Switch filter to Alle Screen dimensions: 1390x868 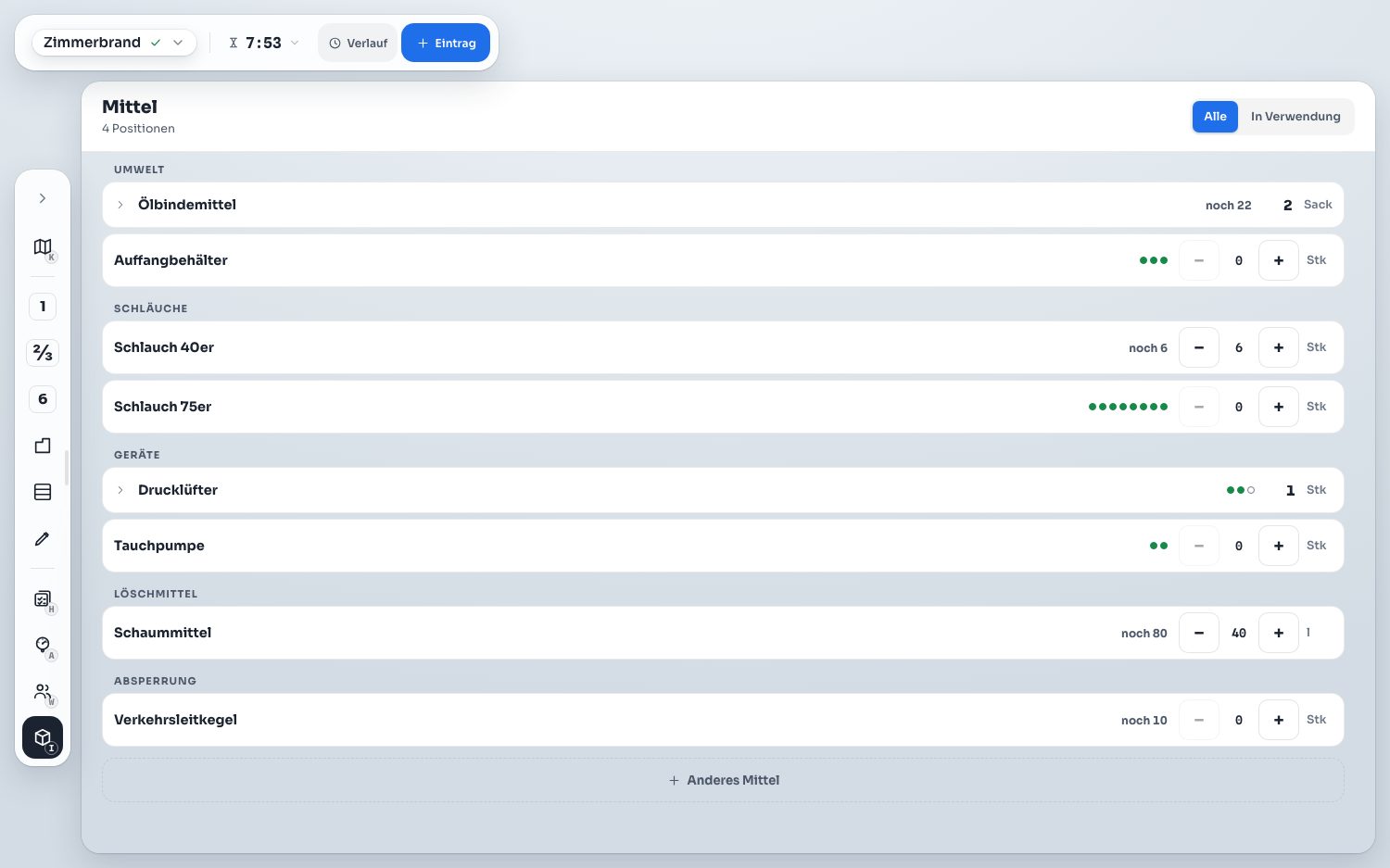click(1215, 117)
